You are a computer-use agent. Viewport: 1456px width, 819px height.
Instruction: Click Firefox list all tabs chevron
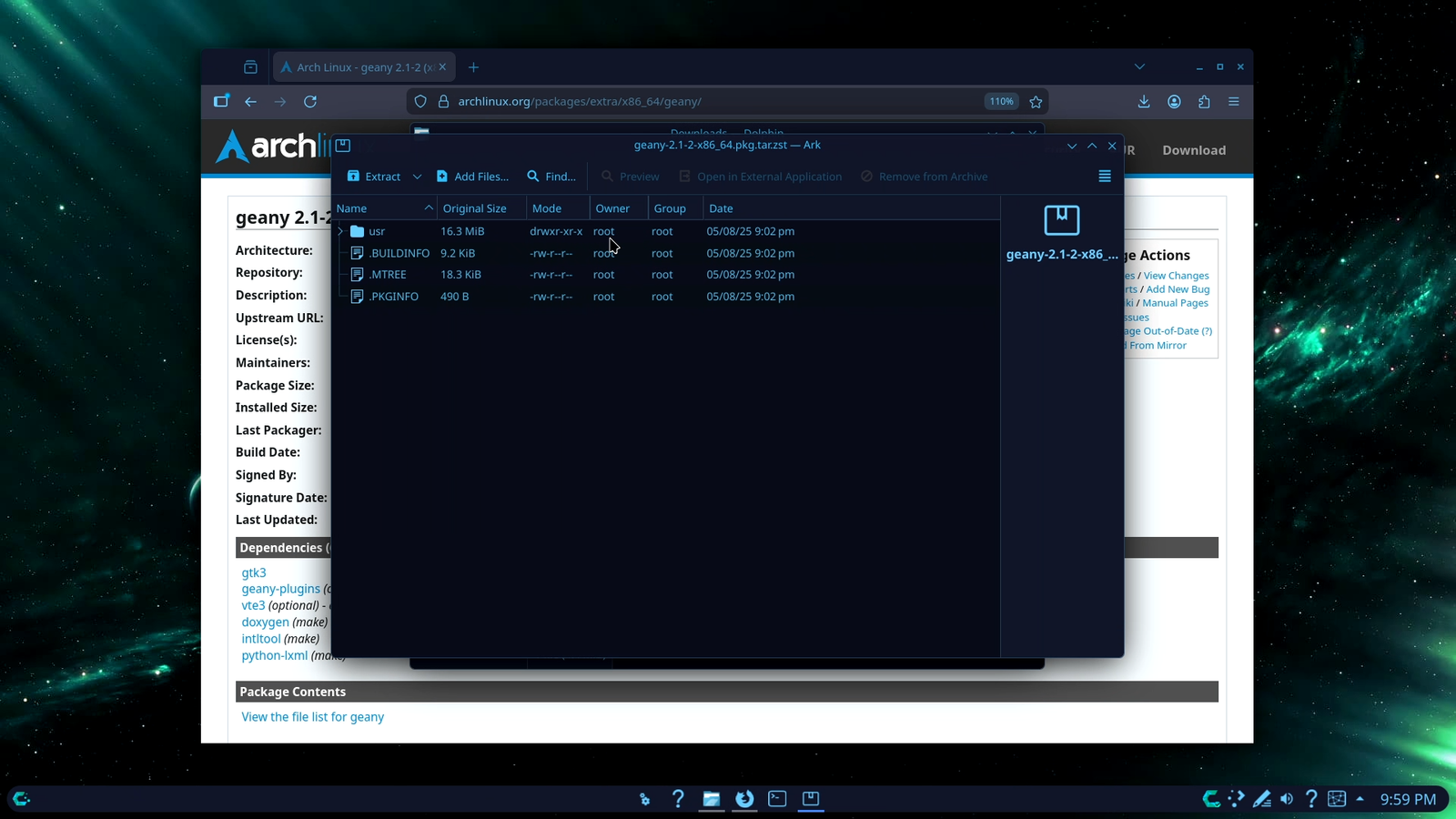pyautogui.click(x=1139, y=66)
